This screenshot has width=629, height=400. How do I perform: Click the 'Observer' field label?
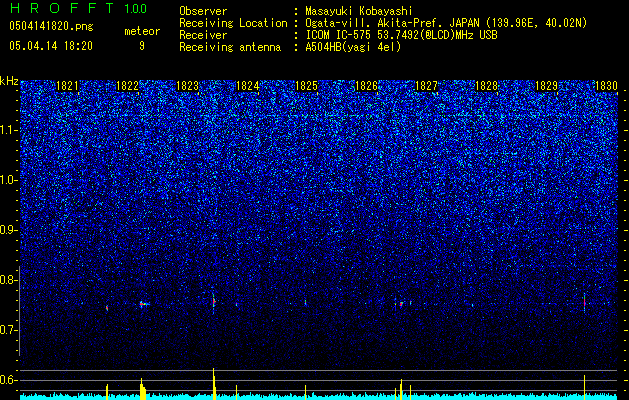click(x=203, y=11)
